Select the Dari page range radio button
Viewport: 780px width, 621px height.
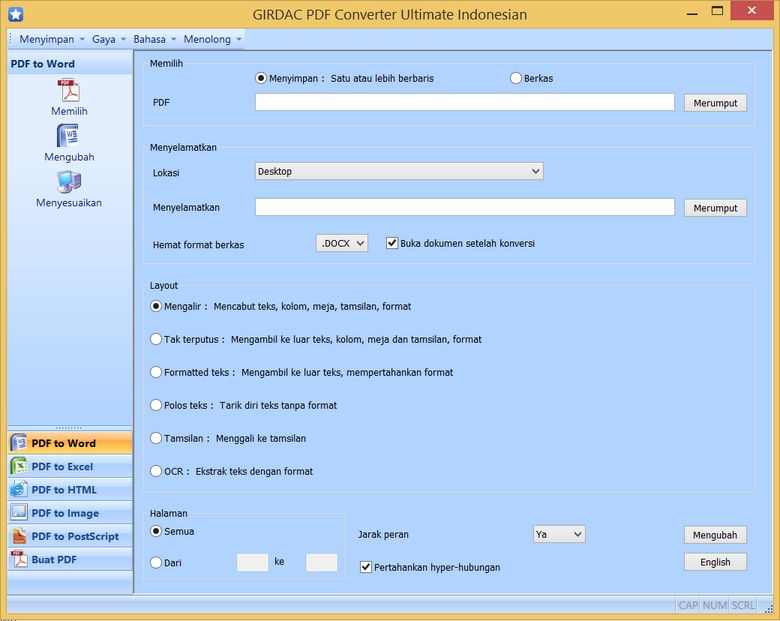156,562
